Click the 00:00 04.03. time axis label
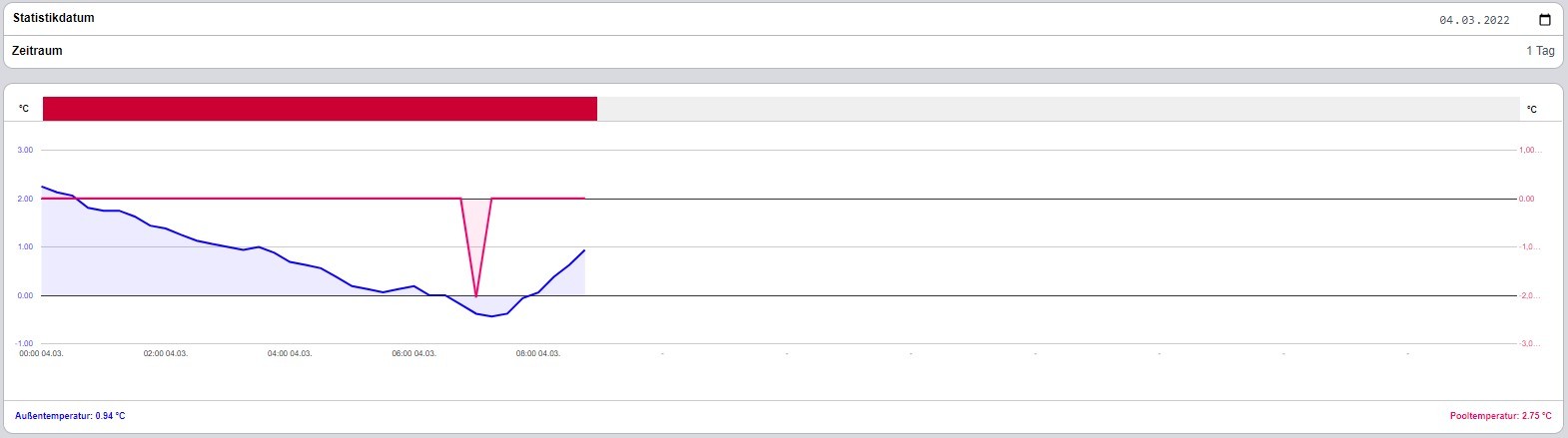The height and width of the screenshot is (438, 1568). [x=41, y=353]
